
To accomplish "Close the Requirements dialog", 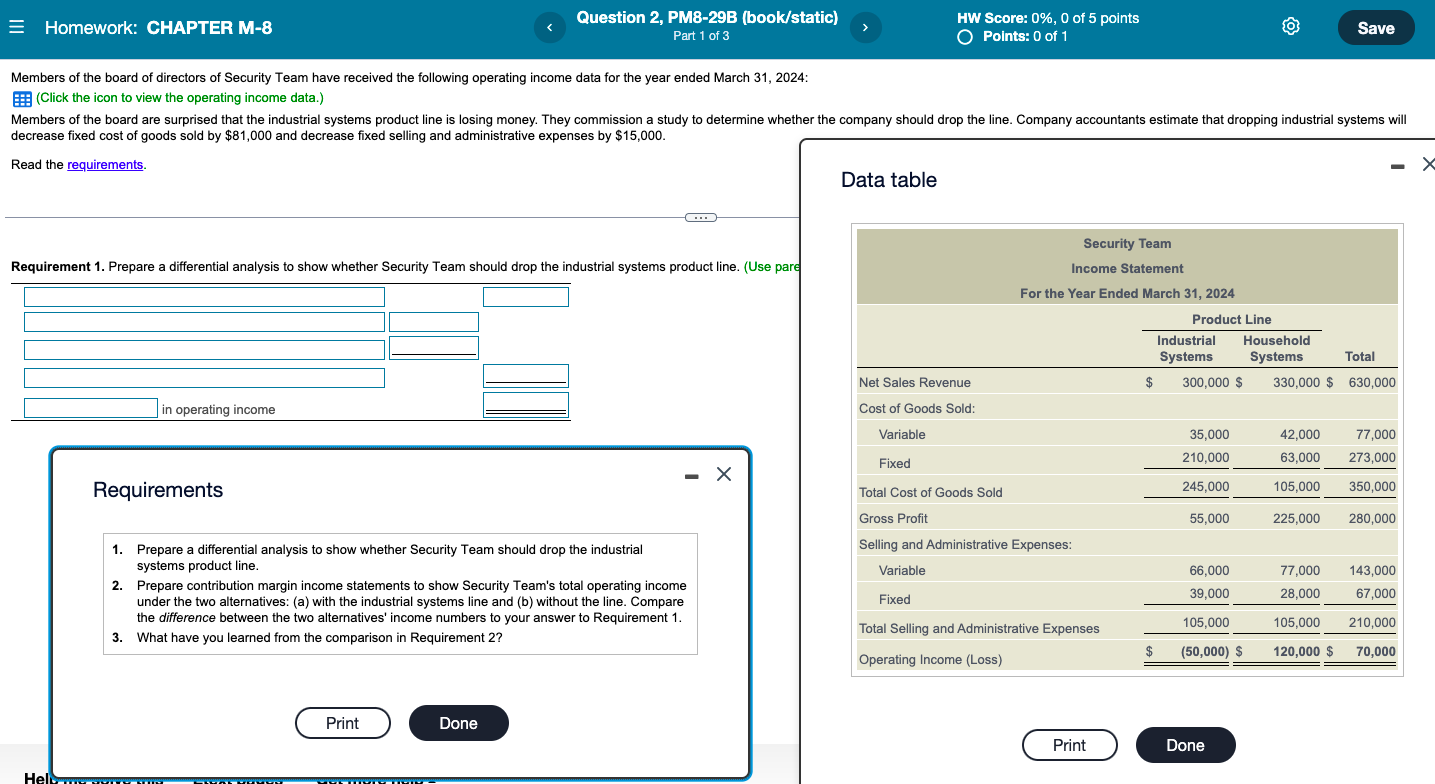I will click(x=724, y=473).
